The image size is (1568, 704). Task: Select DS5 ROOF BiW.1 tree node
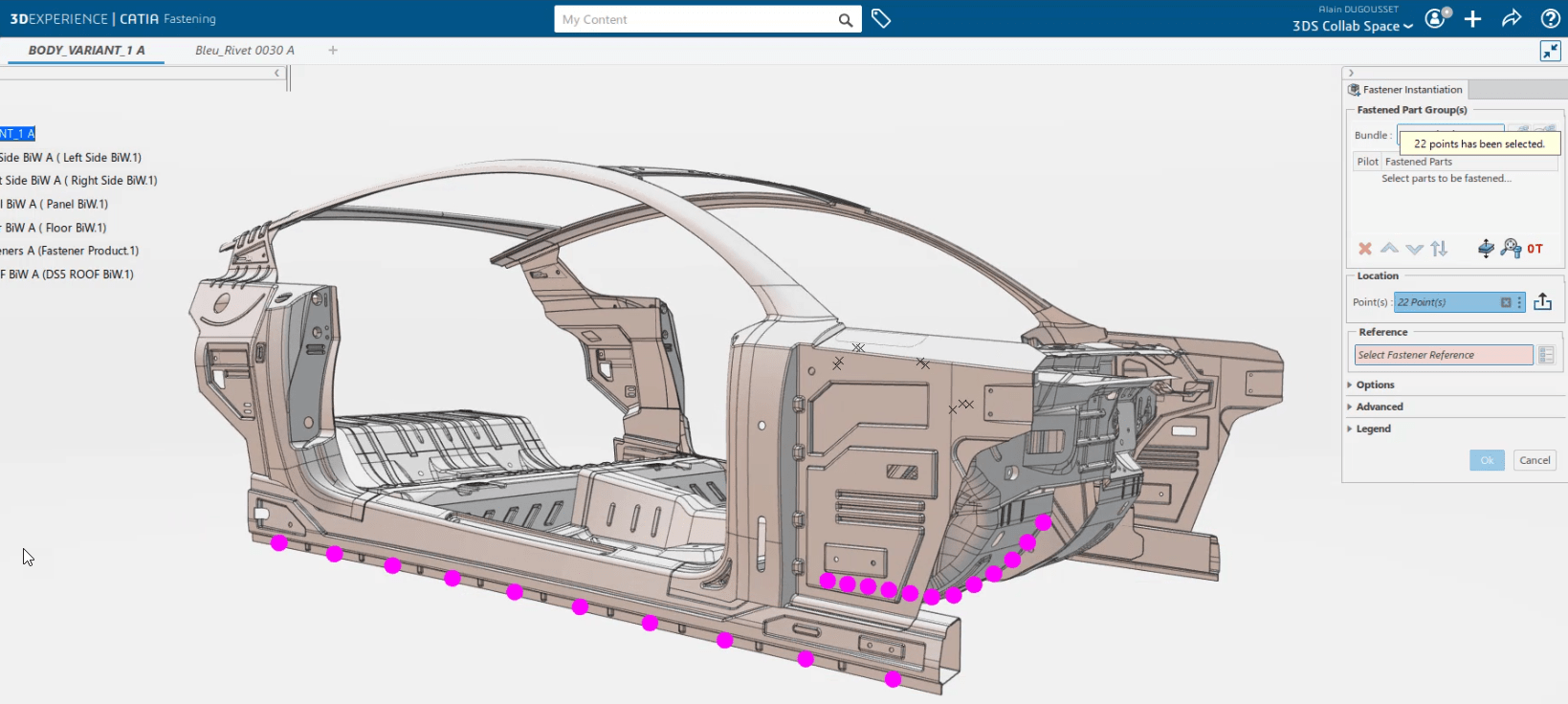coord(66,275)
